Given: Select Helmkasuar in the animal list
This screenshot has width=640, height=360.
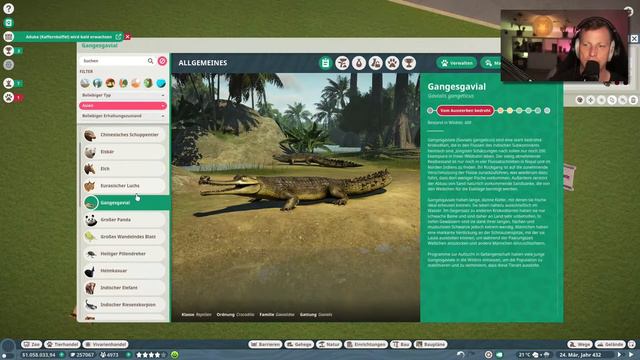Looking at the screenshot, I should (x=124, y=271).
